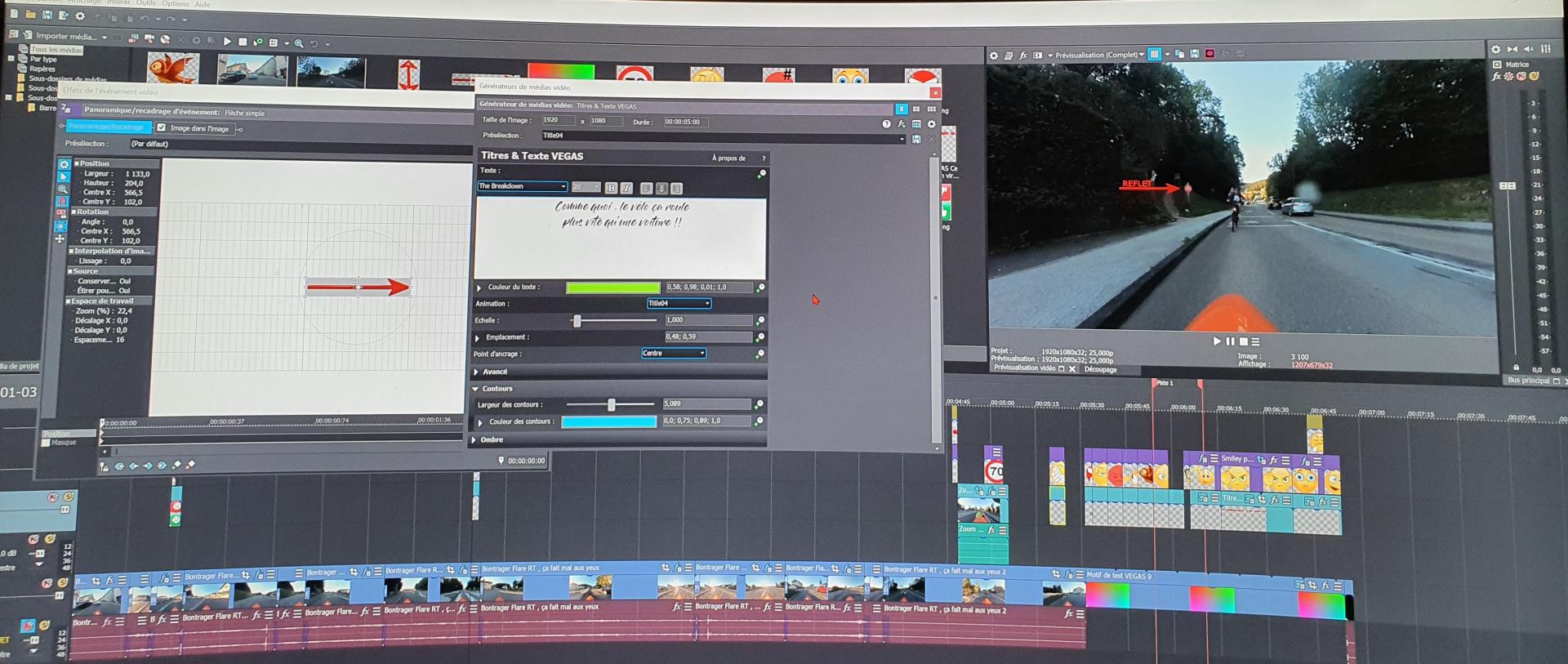
Task: Save snapshot to file in preview toolbar
Action: [1194, 54]
